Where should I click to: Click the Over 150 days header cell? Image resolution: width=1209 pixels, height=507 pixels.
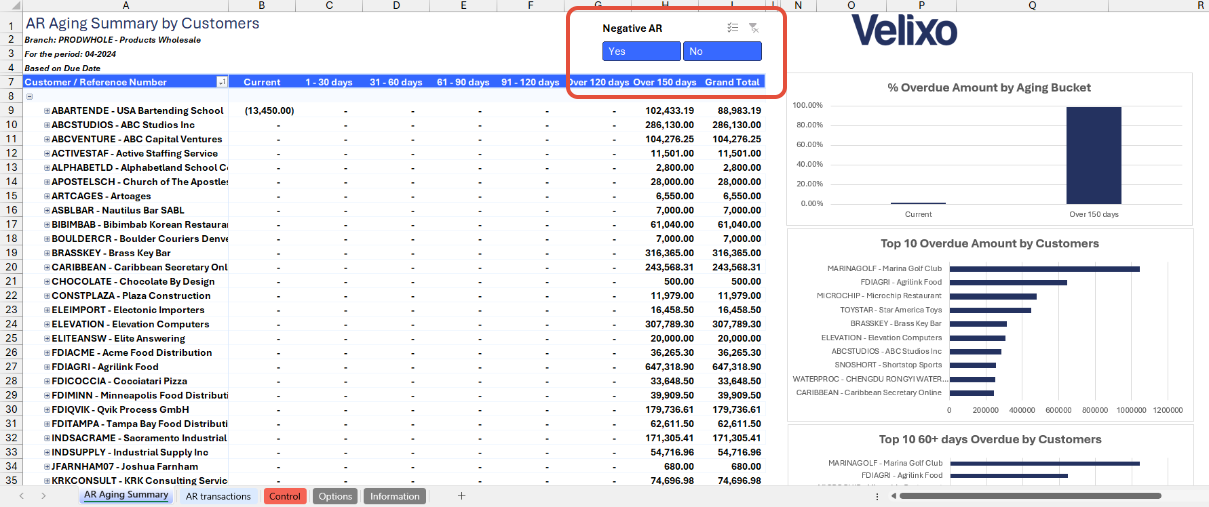pos(666,82)
